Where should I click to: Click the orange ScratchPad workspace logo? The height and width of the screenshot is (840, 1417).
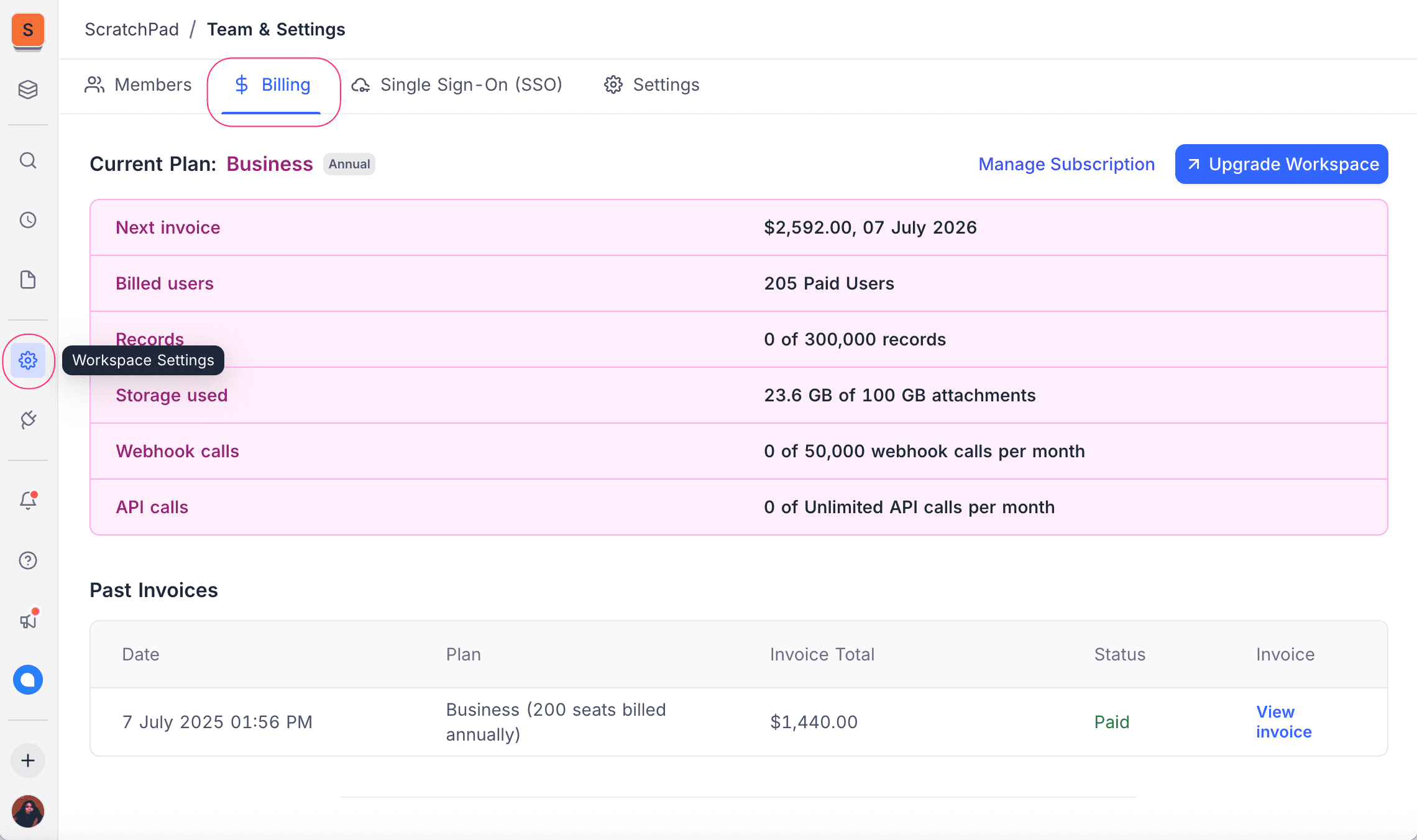[28, 30]
